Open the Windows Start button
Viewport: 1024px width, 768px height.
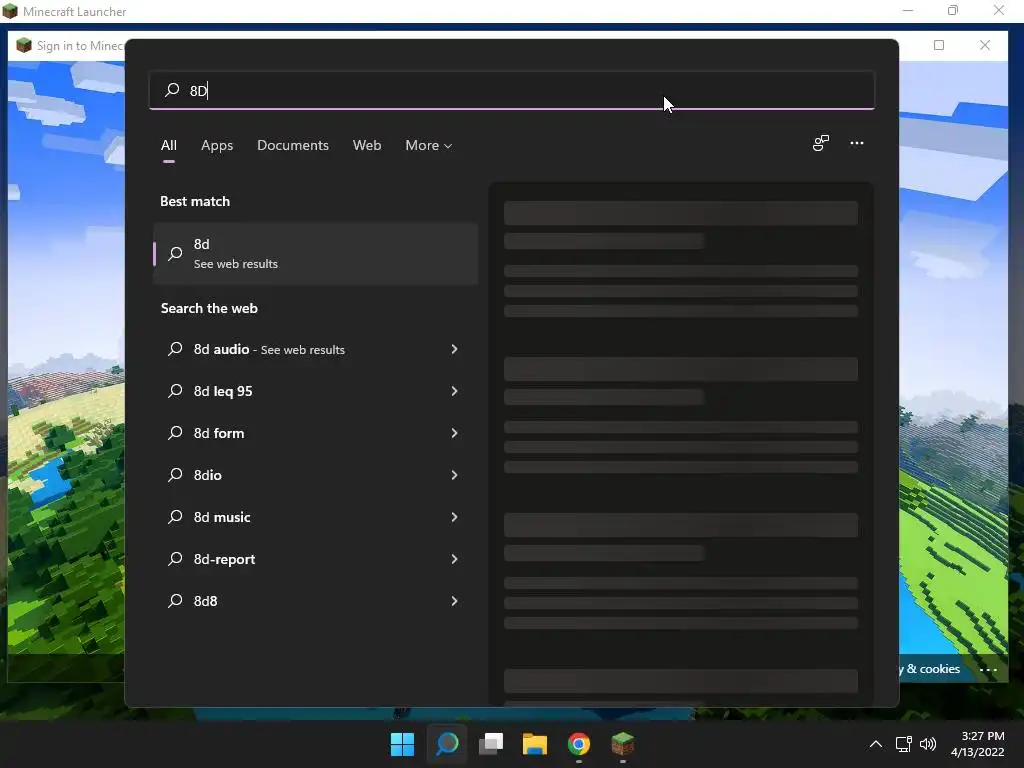[402, 744]
